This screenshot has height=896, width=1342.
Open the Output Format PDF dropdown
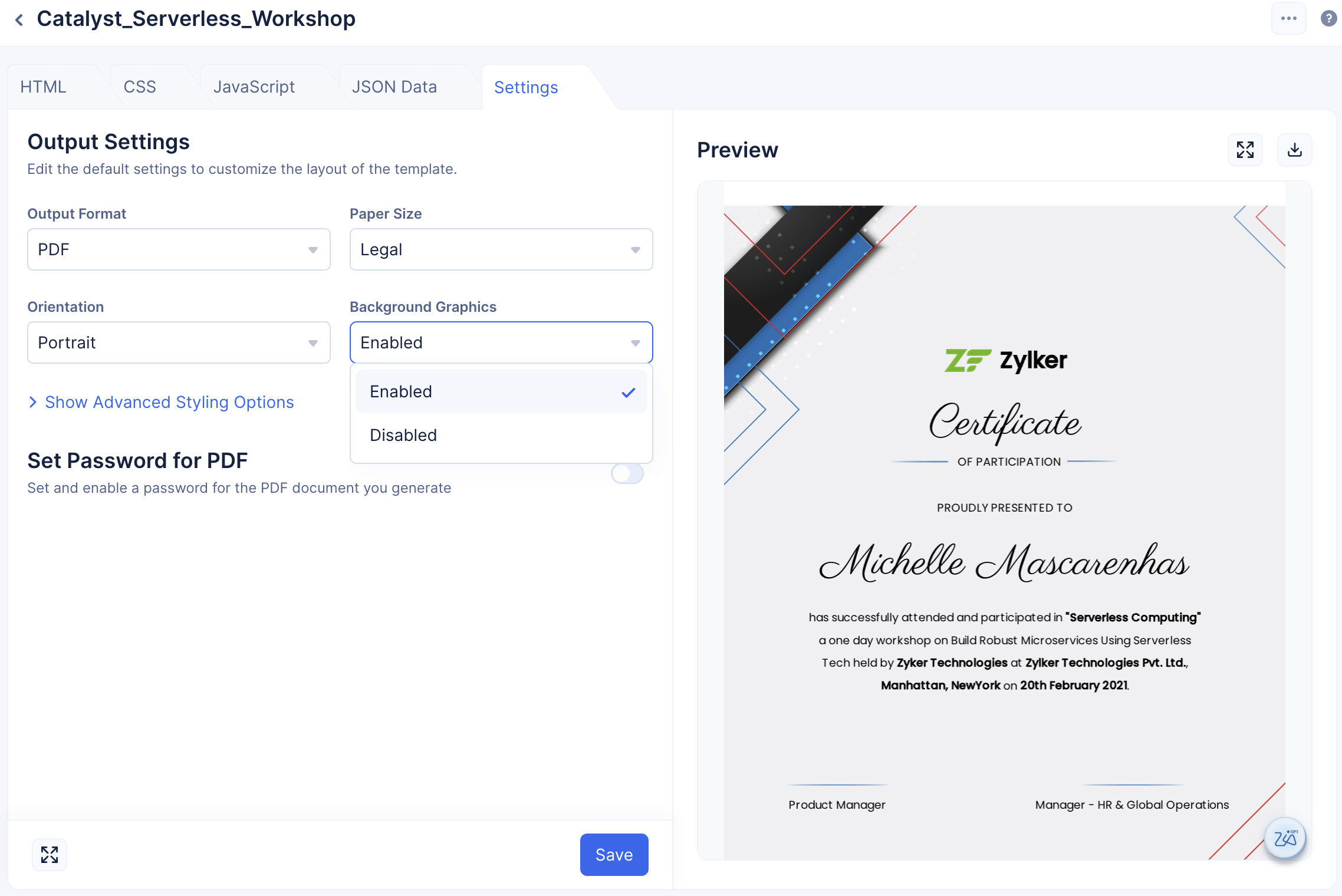point(178,249)
